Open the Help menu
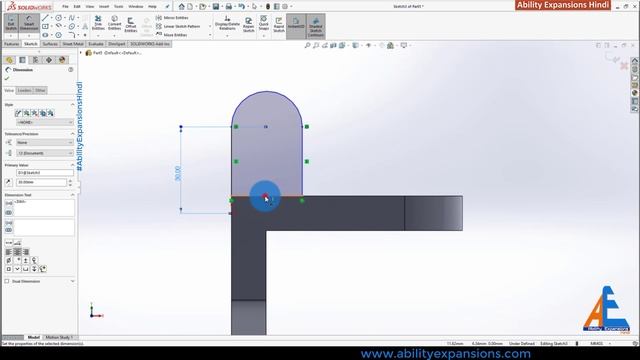 (x=152, y=7)
